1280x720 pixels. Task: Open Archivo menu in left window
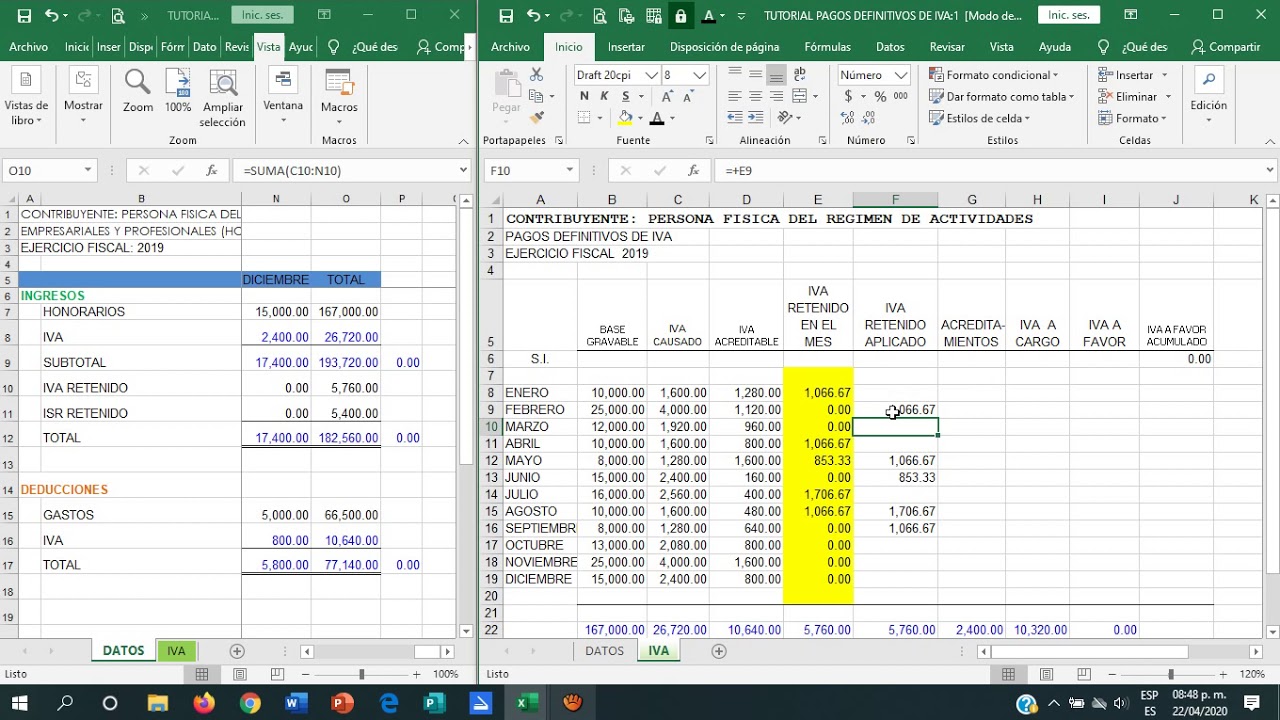28,47
